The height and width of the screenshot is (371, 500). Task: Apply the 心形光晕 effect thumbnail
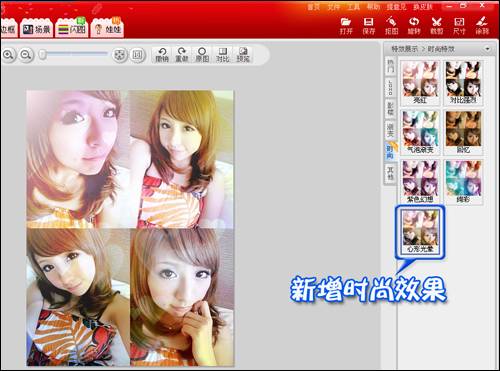(x=420, y=231)
